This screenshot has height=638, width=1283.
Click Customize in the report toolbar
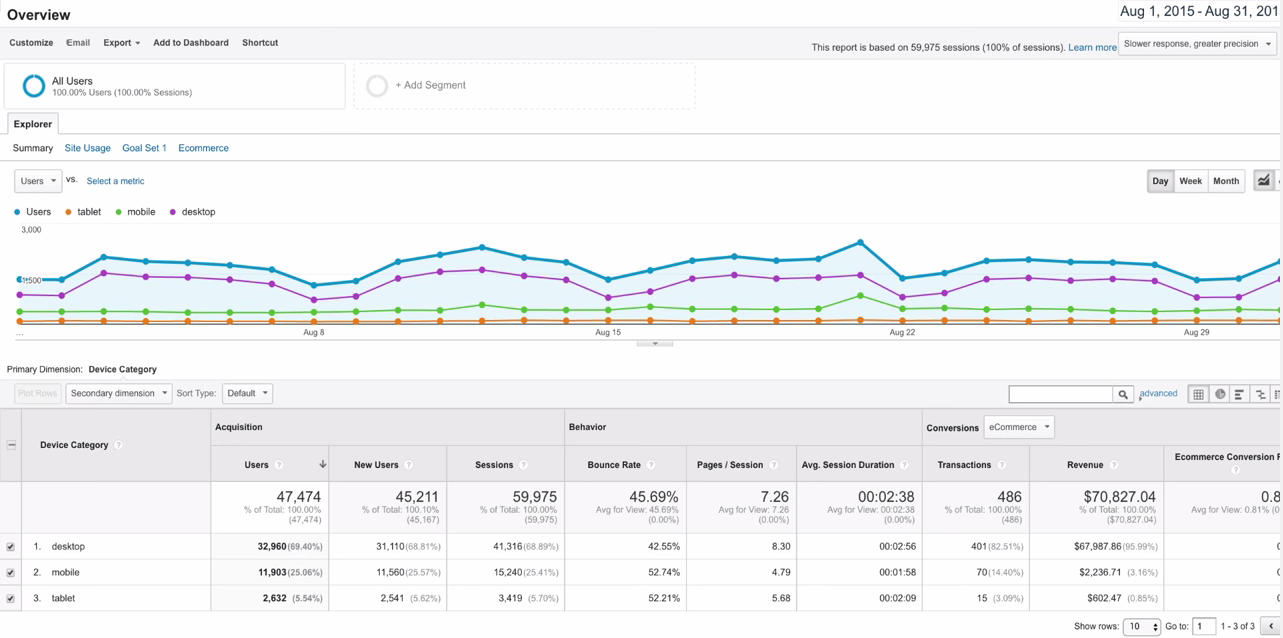point(31,43)
